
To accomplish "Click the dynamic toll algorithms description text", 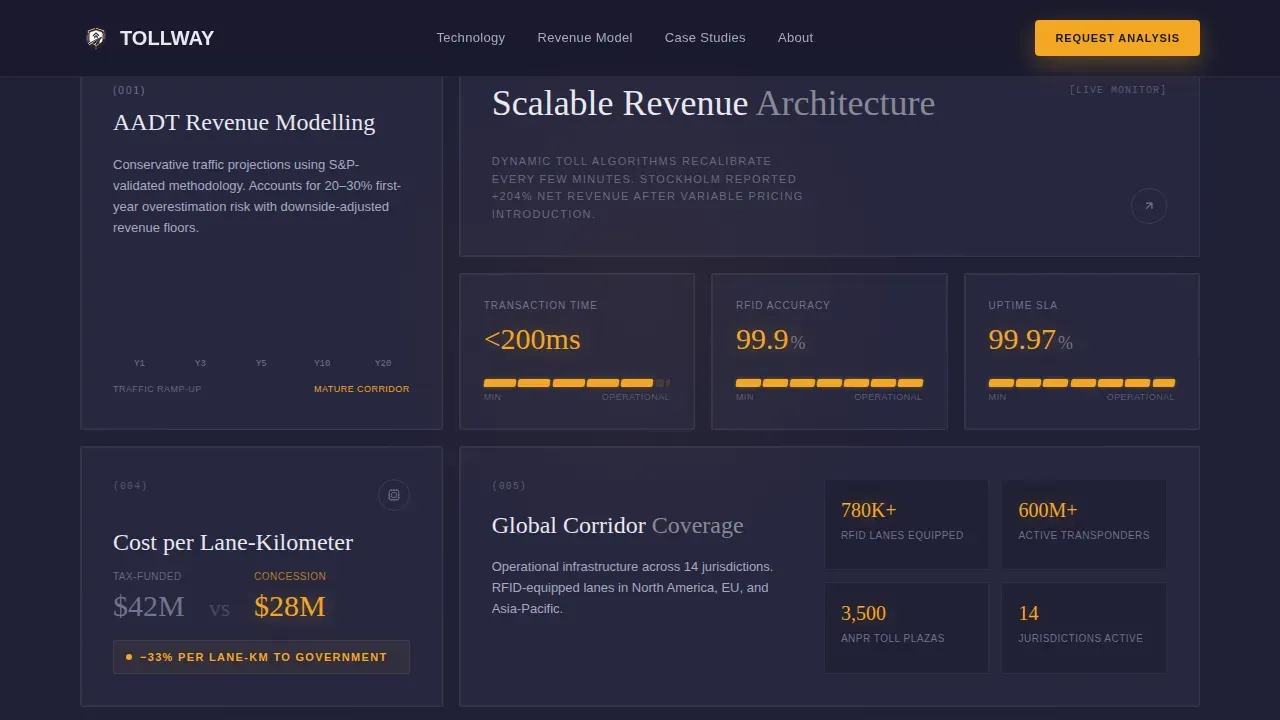I will coord(648,187).
